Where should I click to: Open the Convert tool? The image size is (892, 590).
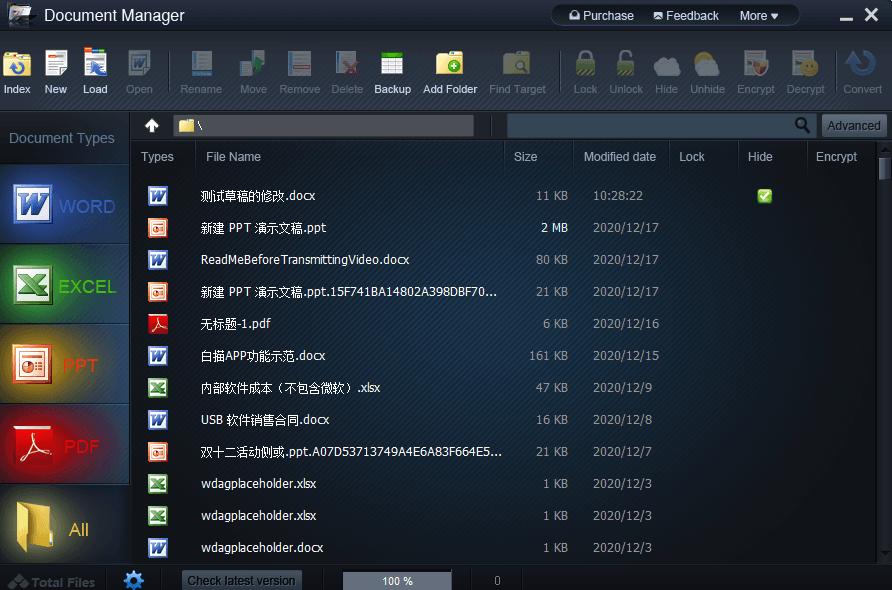(861, 68)
